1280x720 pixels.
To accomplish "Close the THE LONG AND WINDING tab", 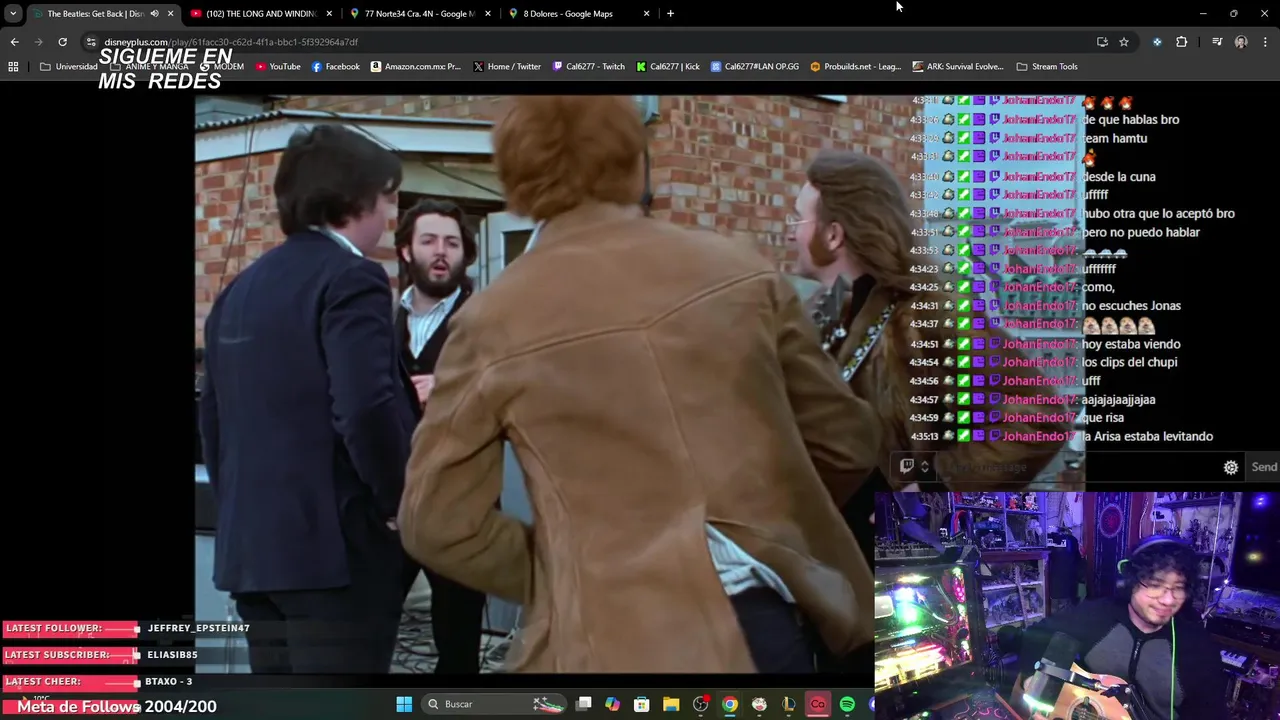I will 329,13.
